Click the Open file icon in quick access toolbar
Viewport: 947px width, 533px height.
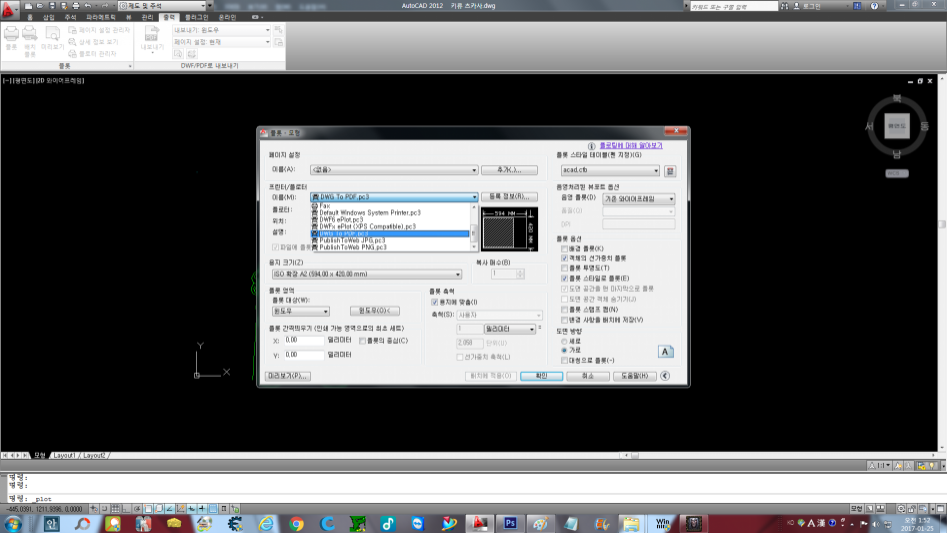point(40,5)
